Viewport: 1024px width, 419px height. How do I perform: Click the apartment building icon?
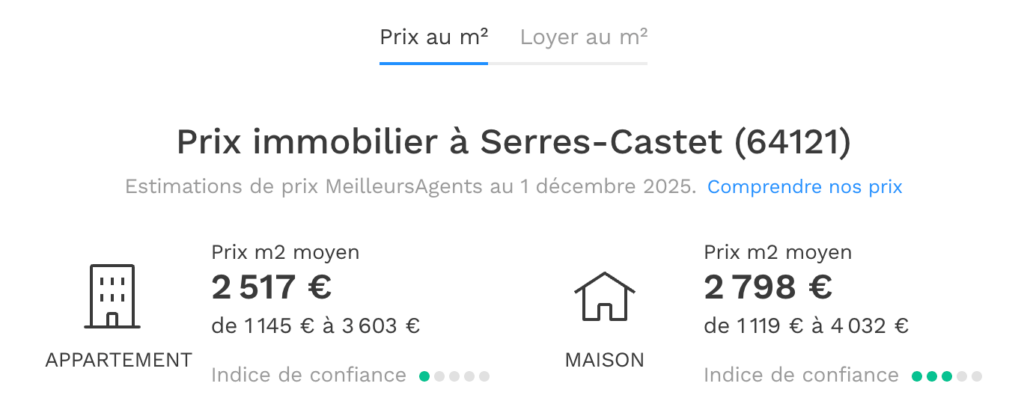click(112, 296)
